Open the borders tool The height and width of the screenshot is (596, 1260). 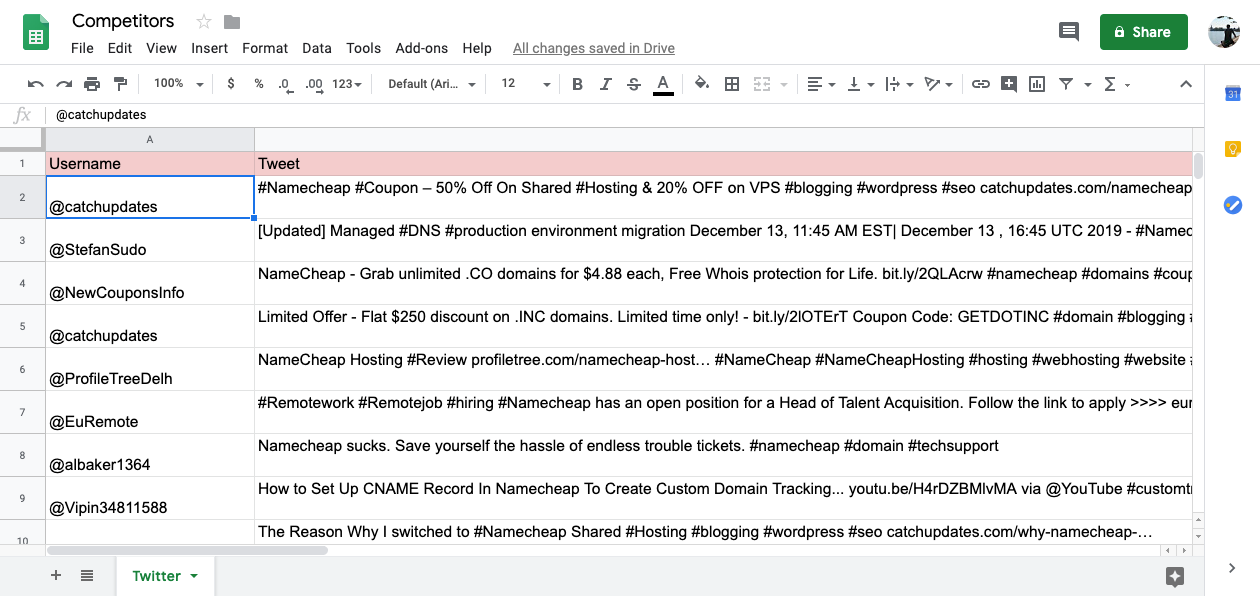[732, 84]
